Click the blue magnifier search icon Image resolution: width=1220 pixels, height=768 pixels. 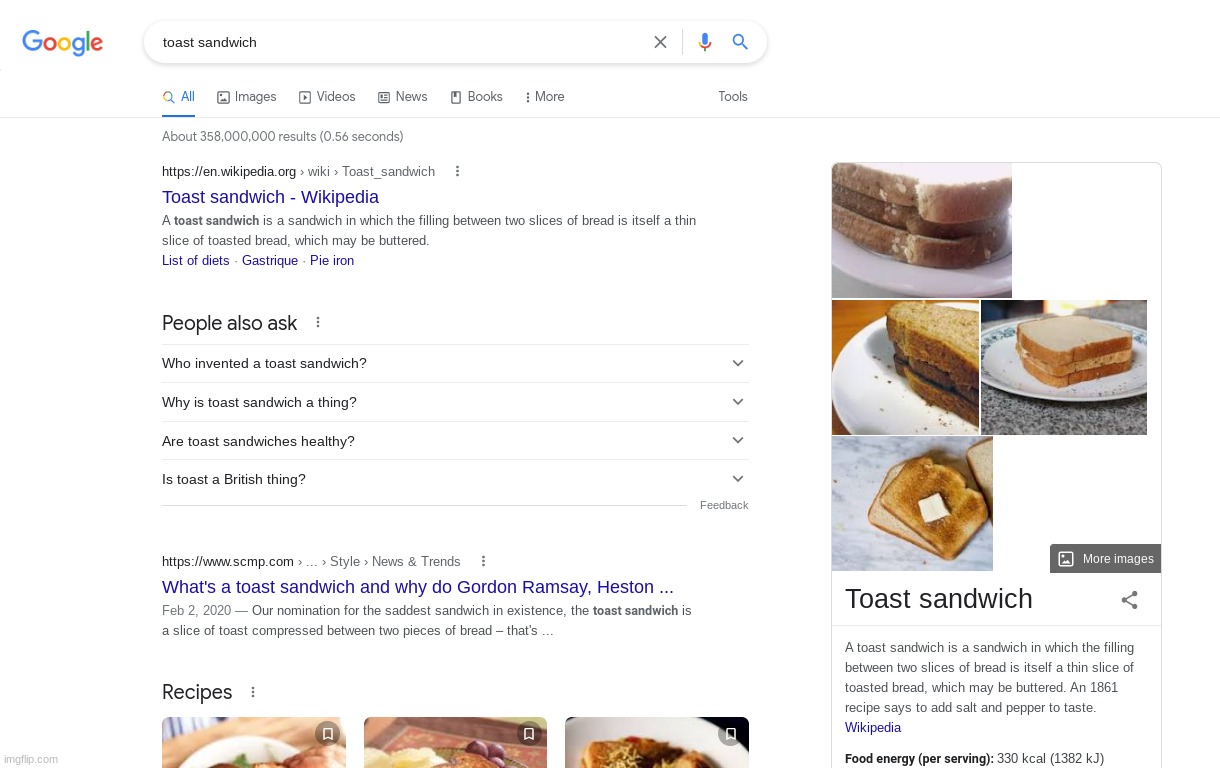pos(740,42)
